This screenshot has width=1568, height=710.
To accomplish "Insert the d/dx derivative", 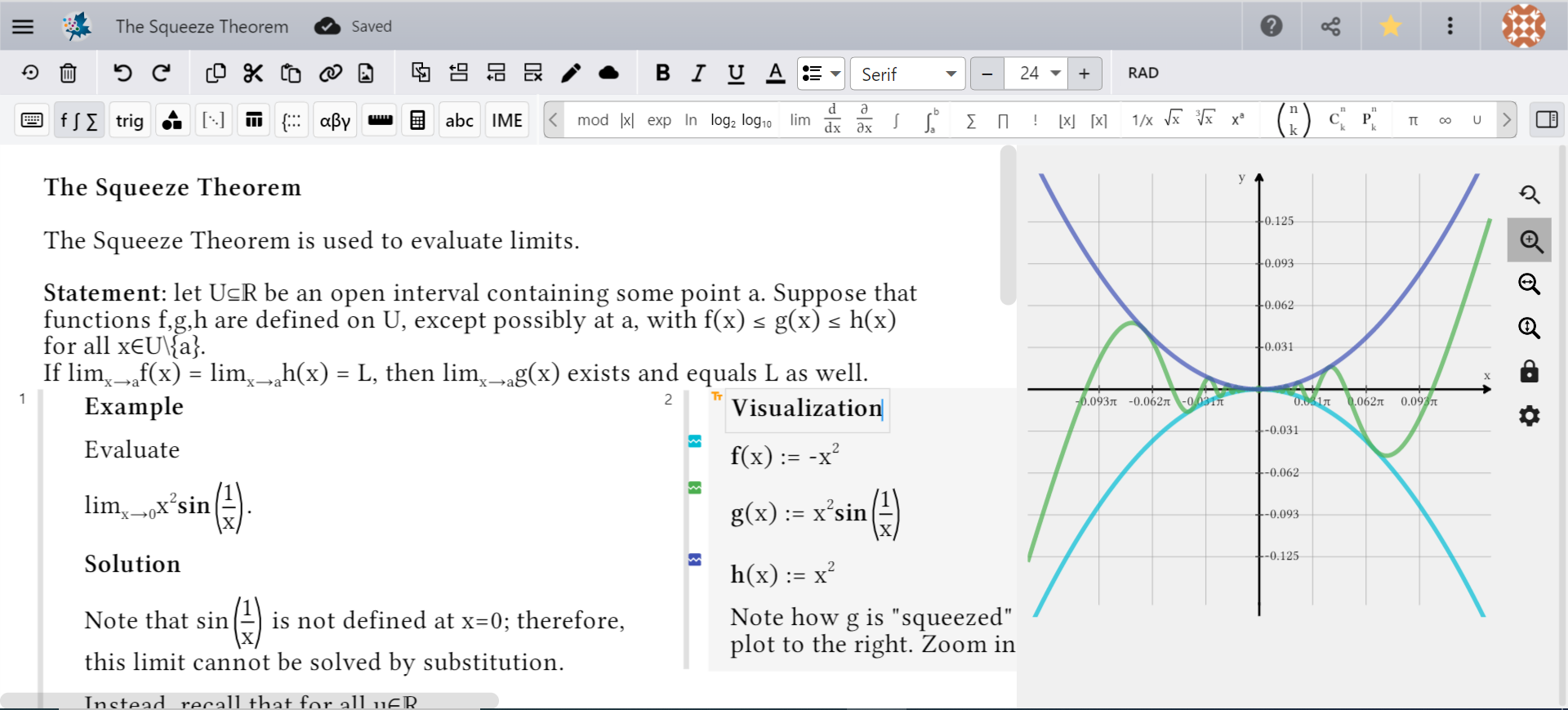I will [x=832, y=119].
